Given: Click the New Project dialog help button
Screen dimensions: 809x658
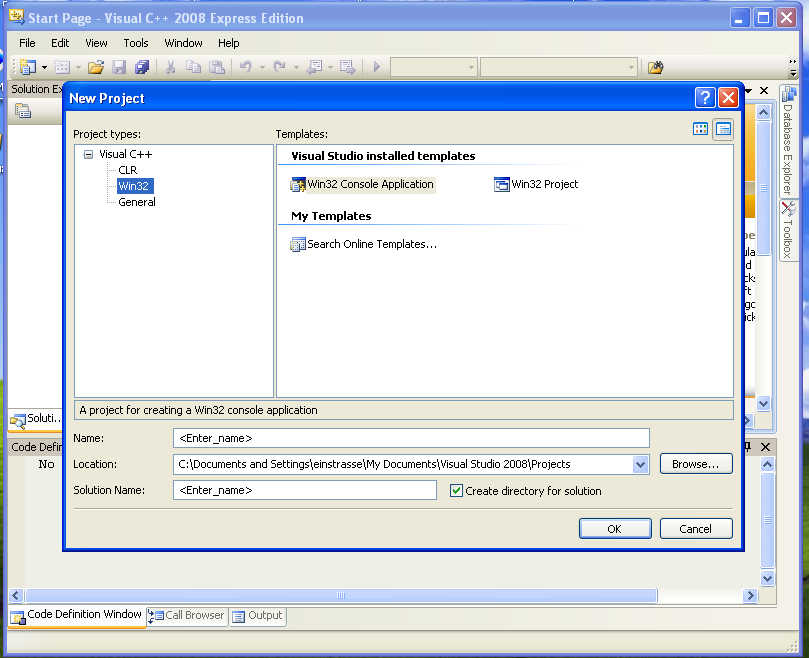Looking at the screenshot, I should click(705, 97).
